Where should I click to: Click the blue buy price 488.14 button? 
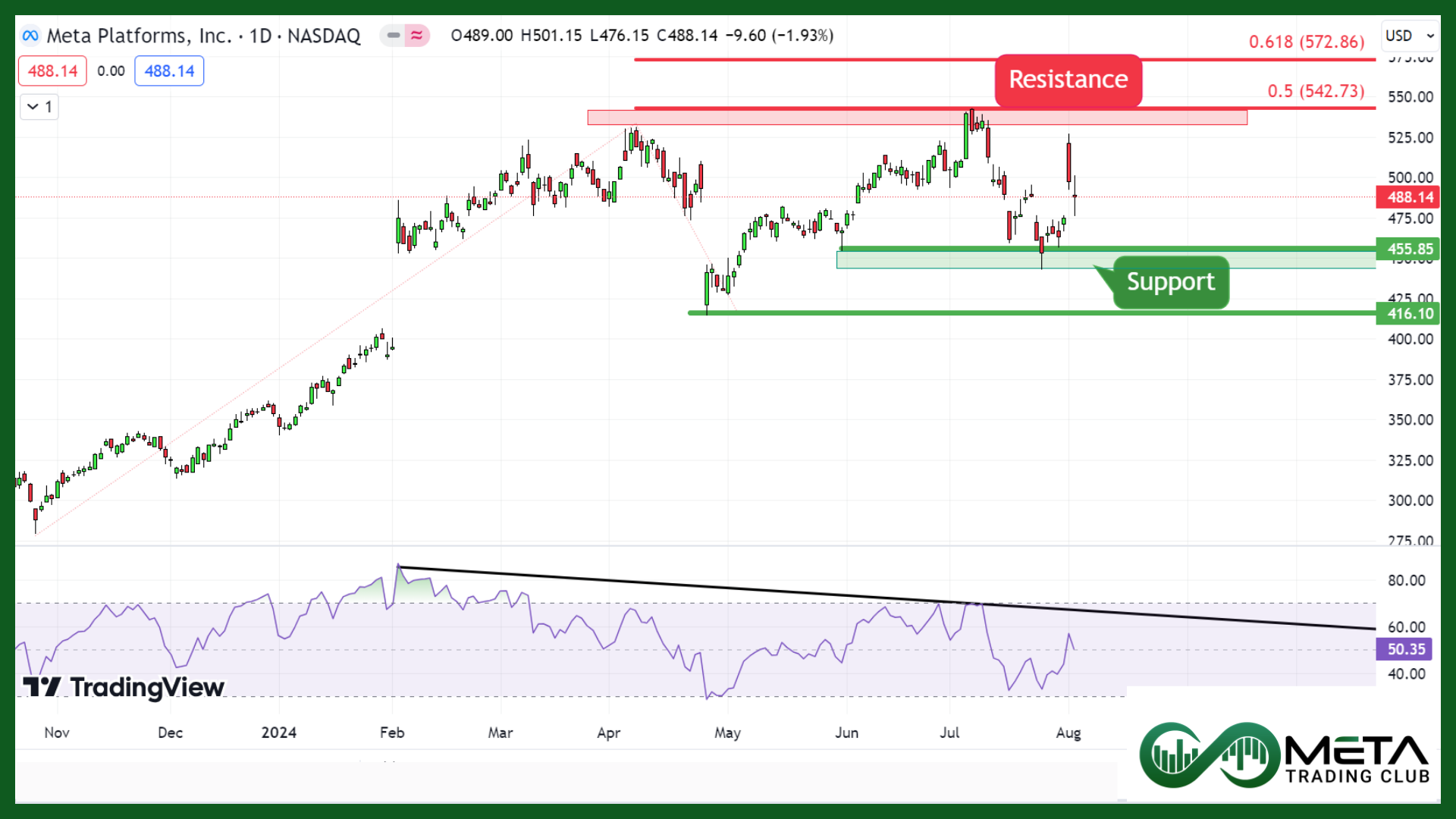point(169,71)
